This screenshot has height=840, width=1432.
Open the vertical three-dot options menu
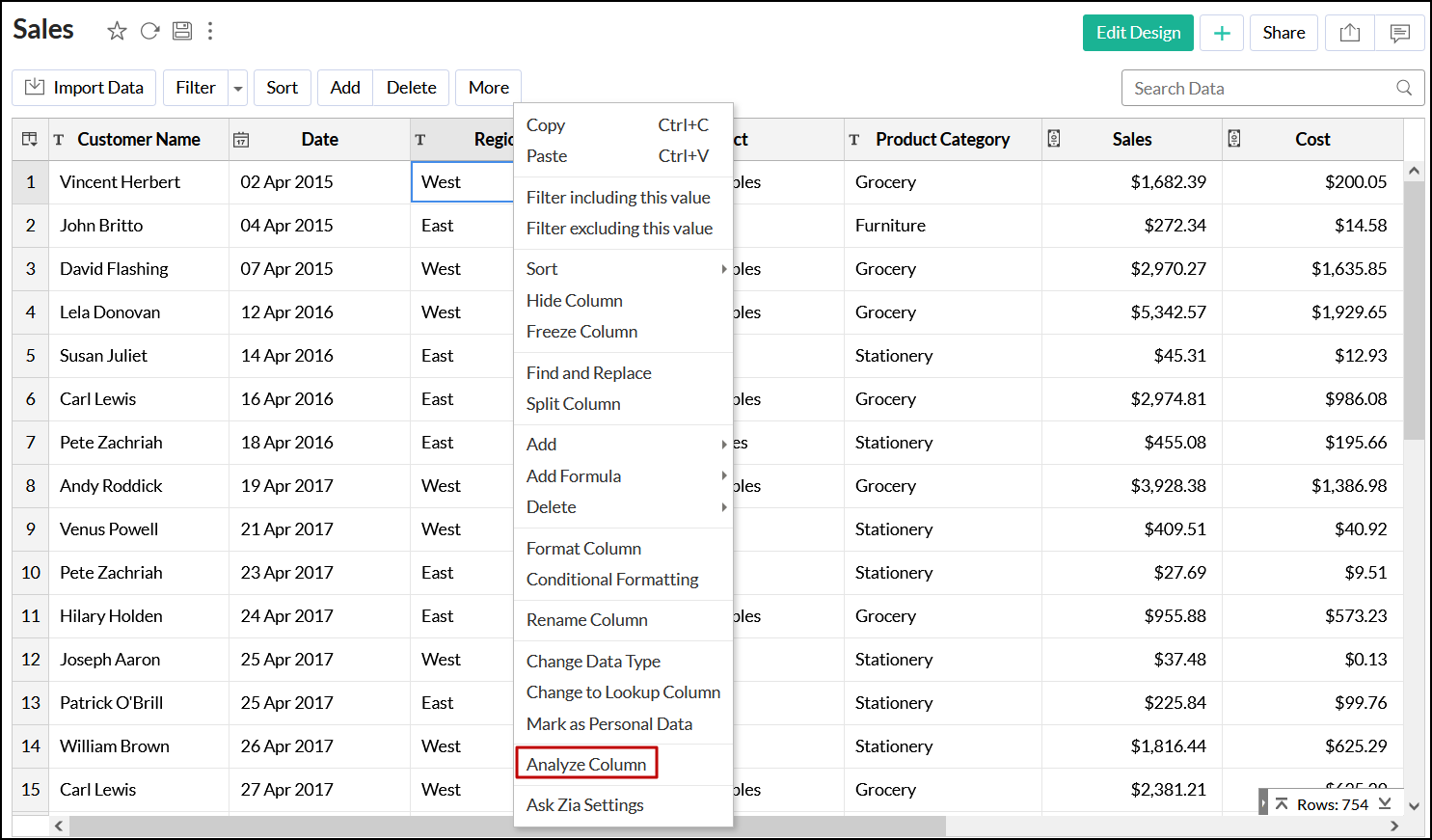(210, 31)
